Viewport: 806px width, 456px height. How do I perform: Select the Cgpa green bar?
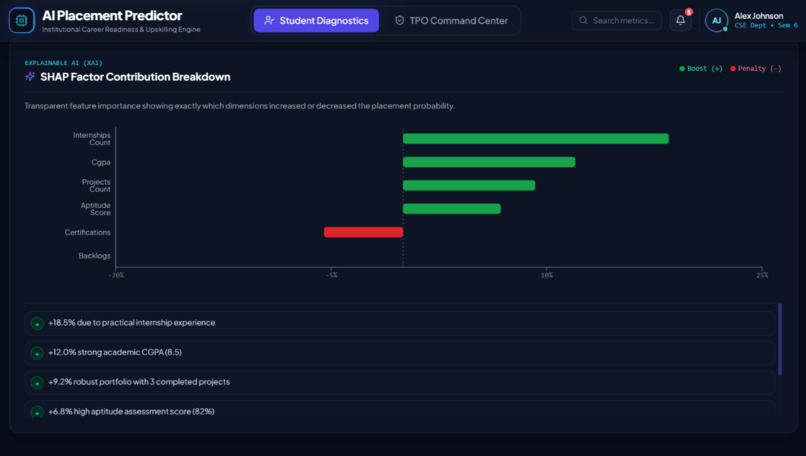(489, 162)
